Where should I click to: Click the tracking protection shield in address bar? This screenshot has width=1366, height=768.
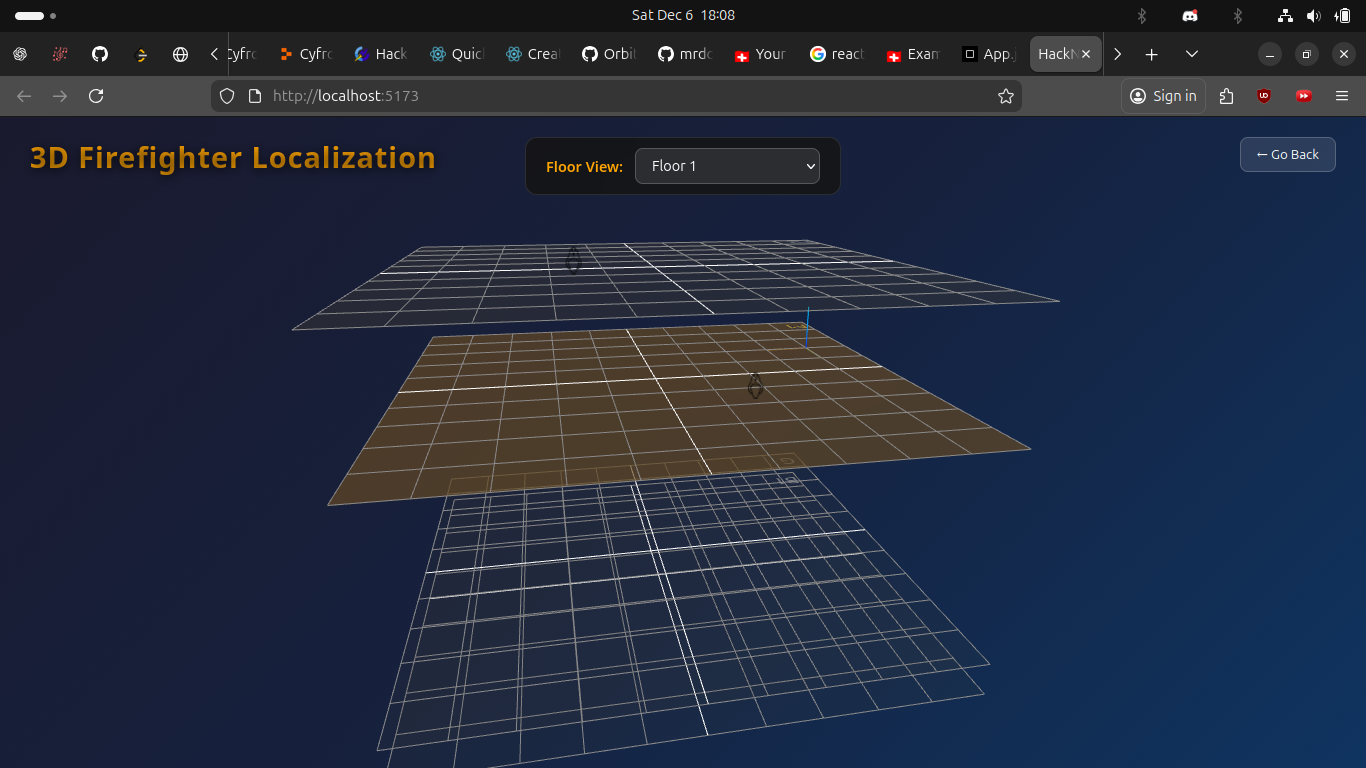pos(227,95)
